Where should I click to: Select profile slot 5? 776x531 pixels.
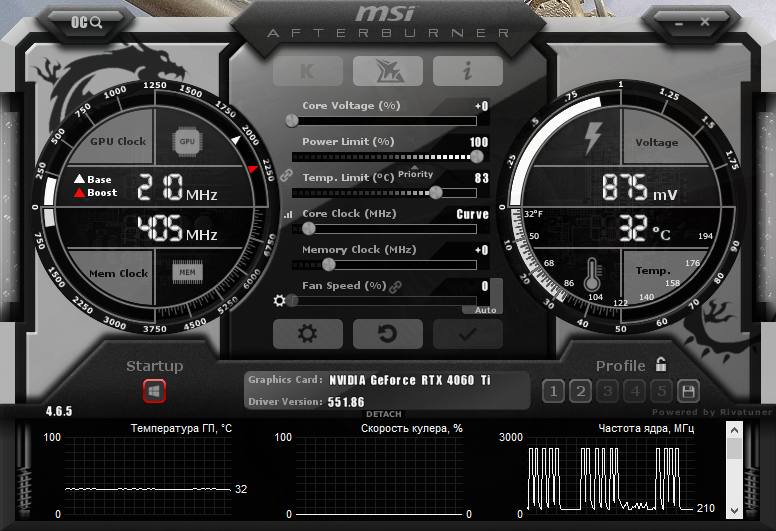click(662, 391)
